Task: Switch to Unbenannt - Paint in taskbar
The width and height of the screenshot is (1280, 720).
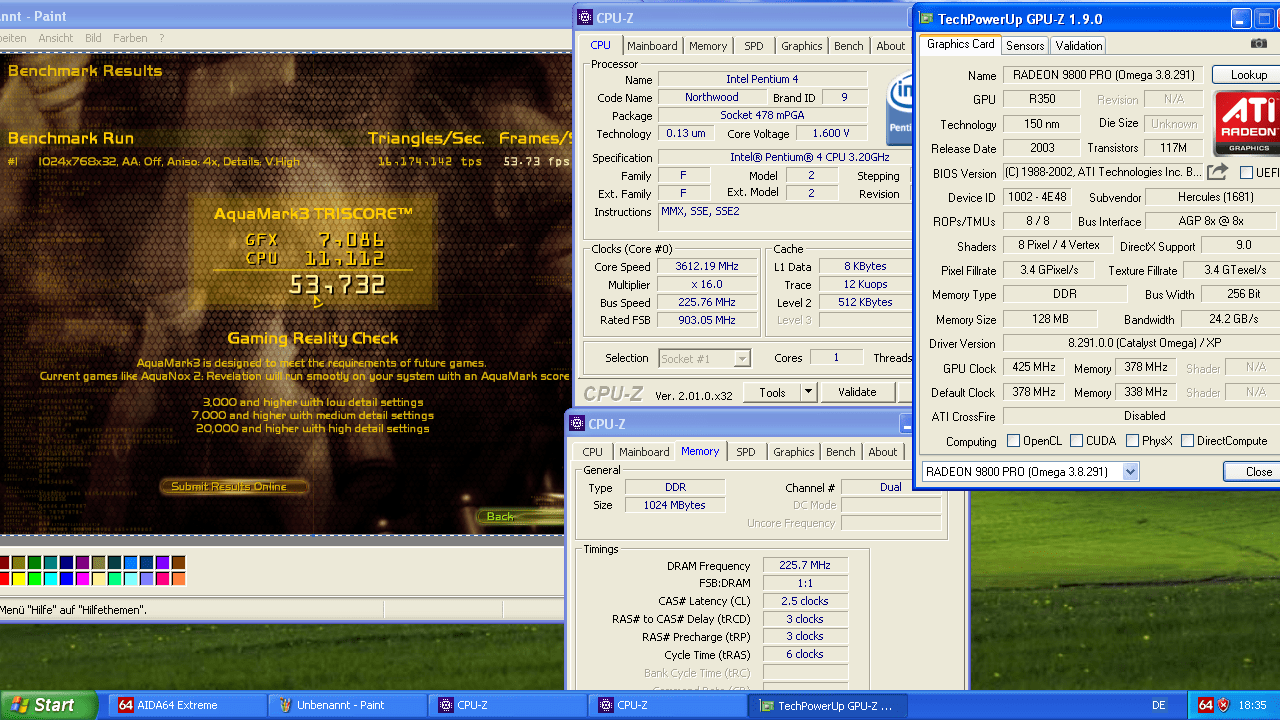Action: pyautogui.click(x=346, y=705)
